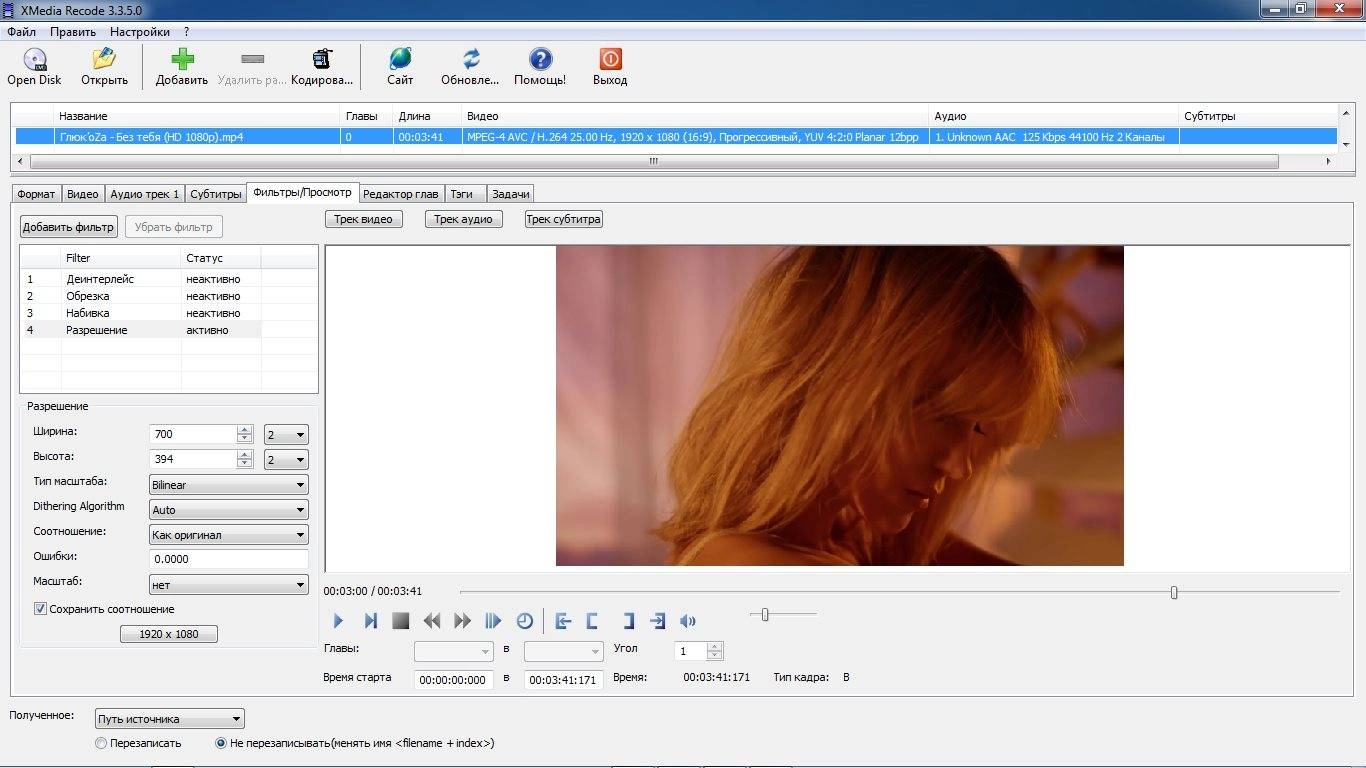Open the Сайт globe icon
This screenshot has width=1366, height=768.
400,60
